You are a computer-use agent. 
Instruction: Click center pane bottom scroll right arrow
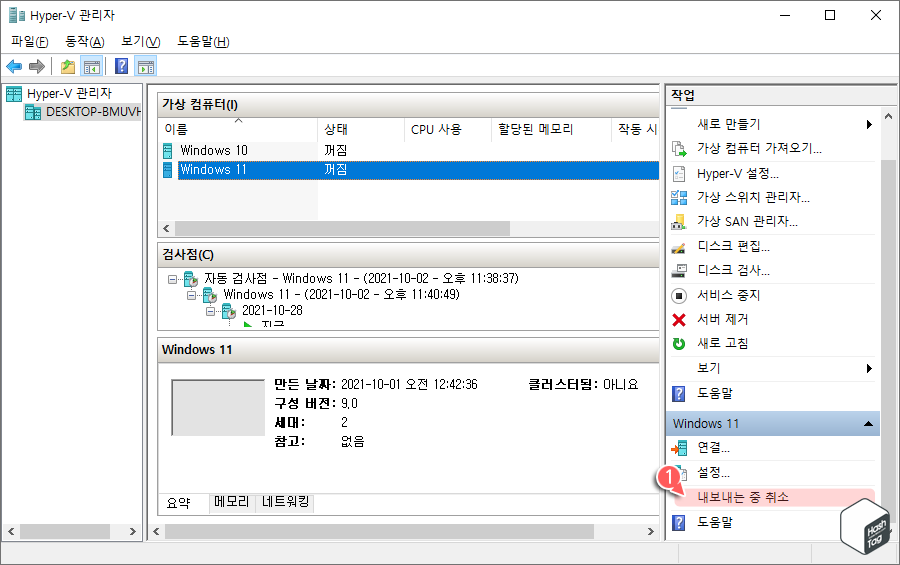pyautogui.click(x=650, y=532)
